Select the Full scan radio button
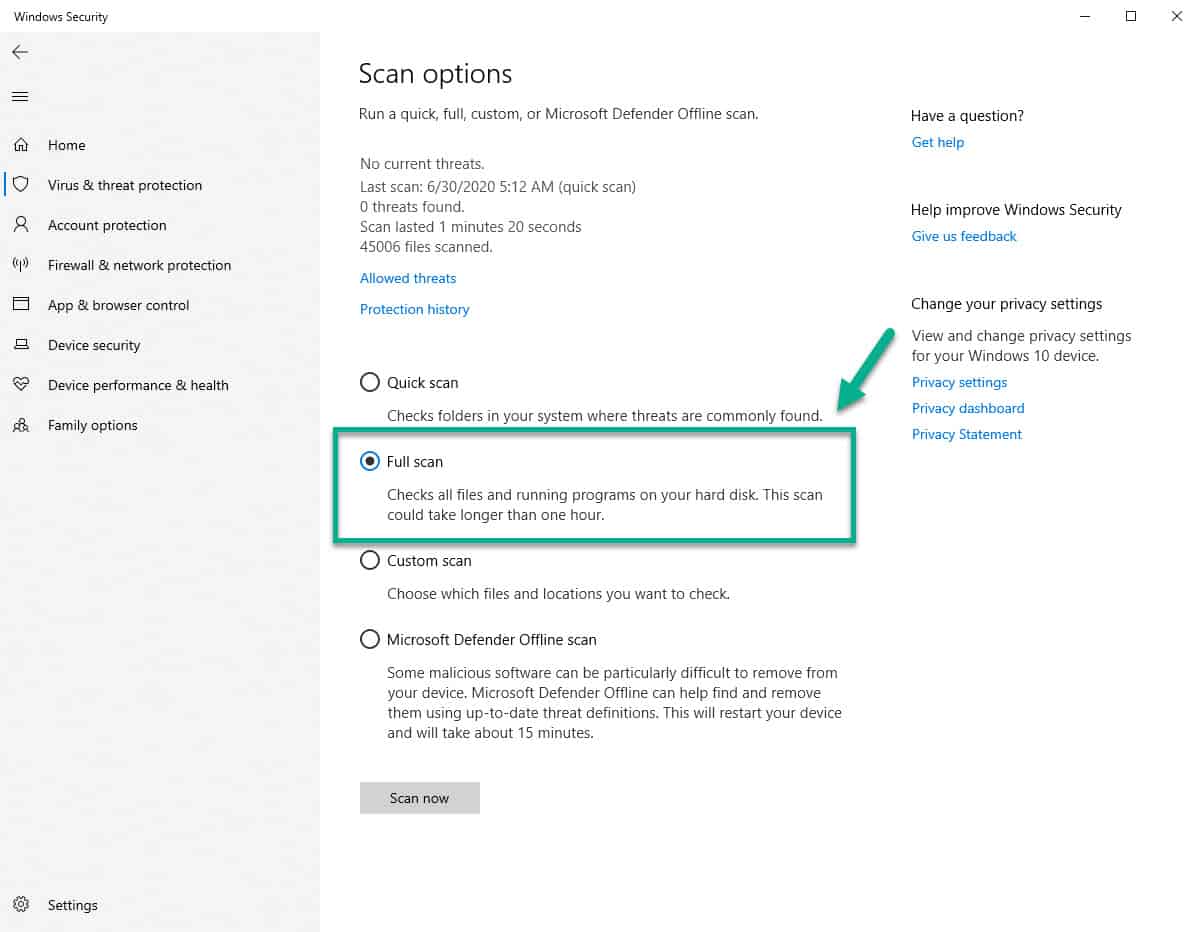Viewport: 1200px width, 932px height. 370,461
